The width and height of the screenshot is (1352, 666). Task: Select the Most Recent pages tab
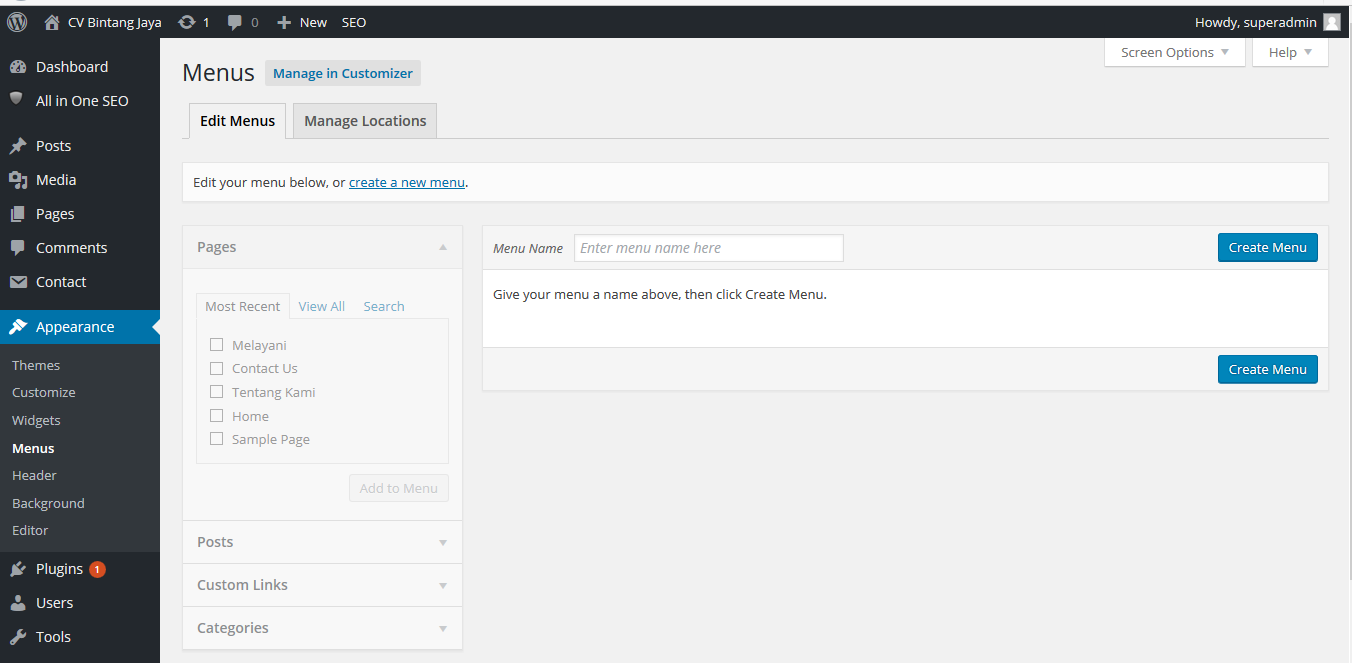pos(243,306)
